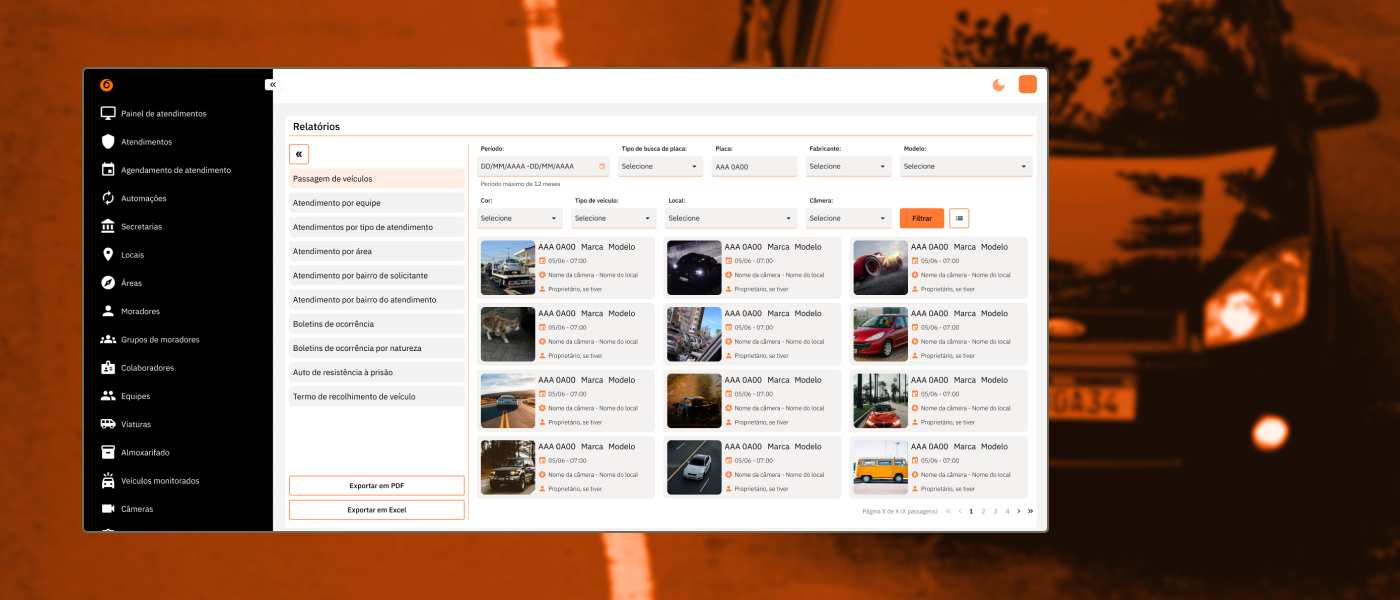Click the orange app logo in sidebar
Image resolution: width=1400 pixels, height=600 pixels.
[x=107, y=85]
